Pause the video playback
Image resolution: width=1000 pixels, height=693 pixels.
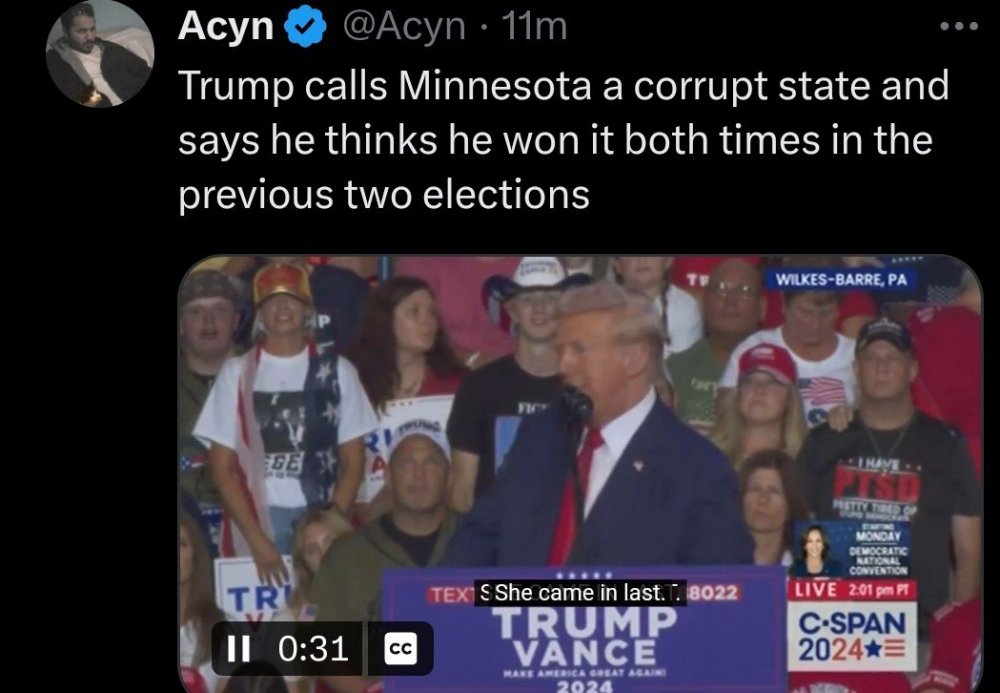239,649
